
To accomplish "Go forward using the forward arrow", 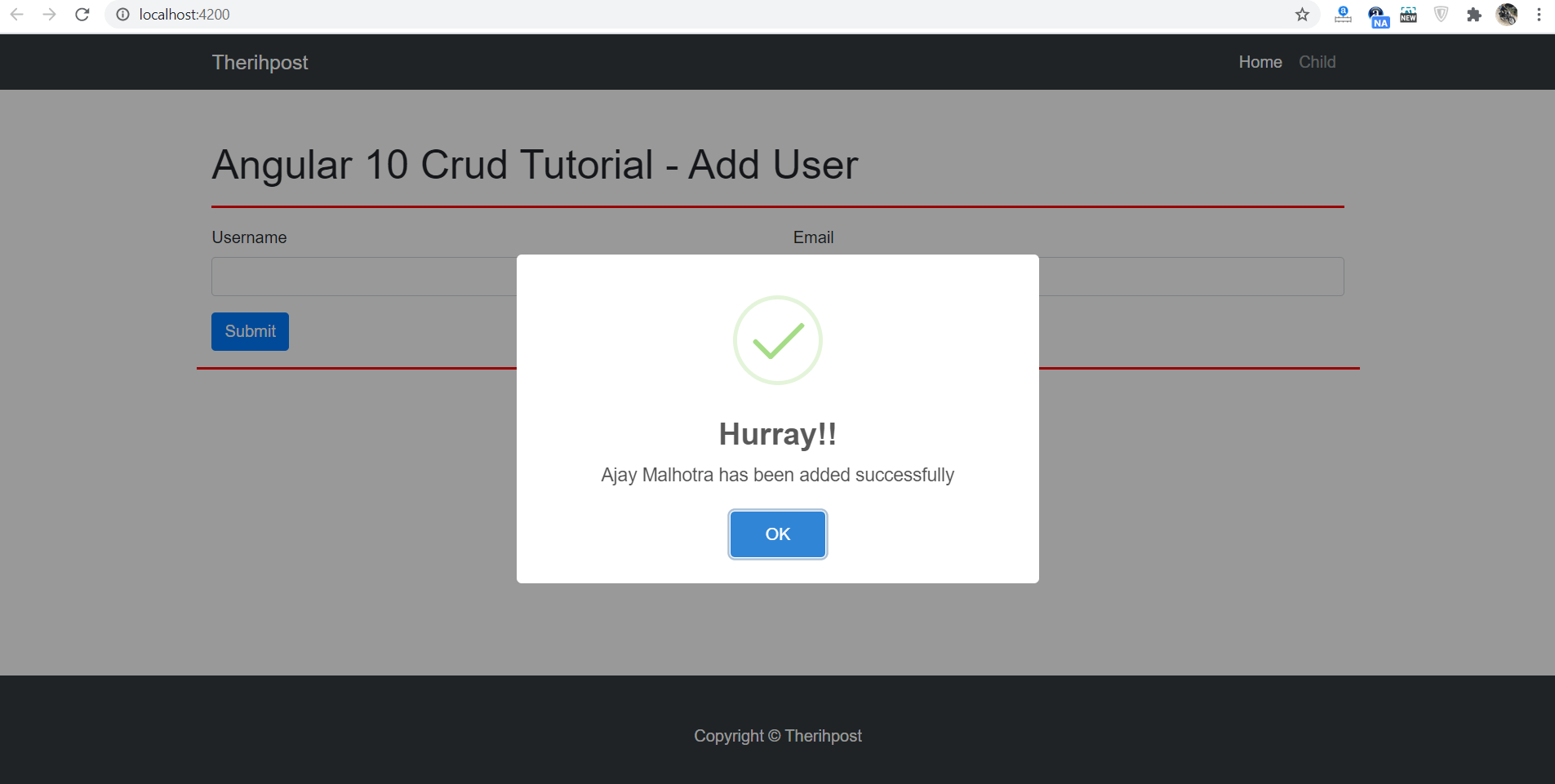I will click(x=51, y=14).
